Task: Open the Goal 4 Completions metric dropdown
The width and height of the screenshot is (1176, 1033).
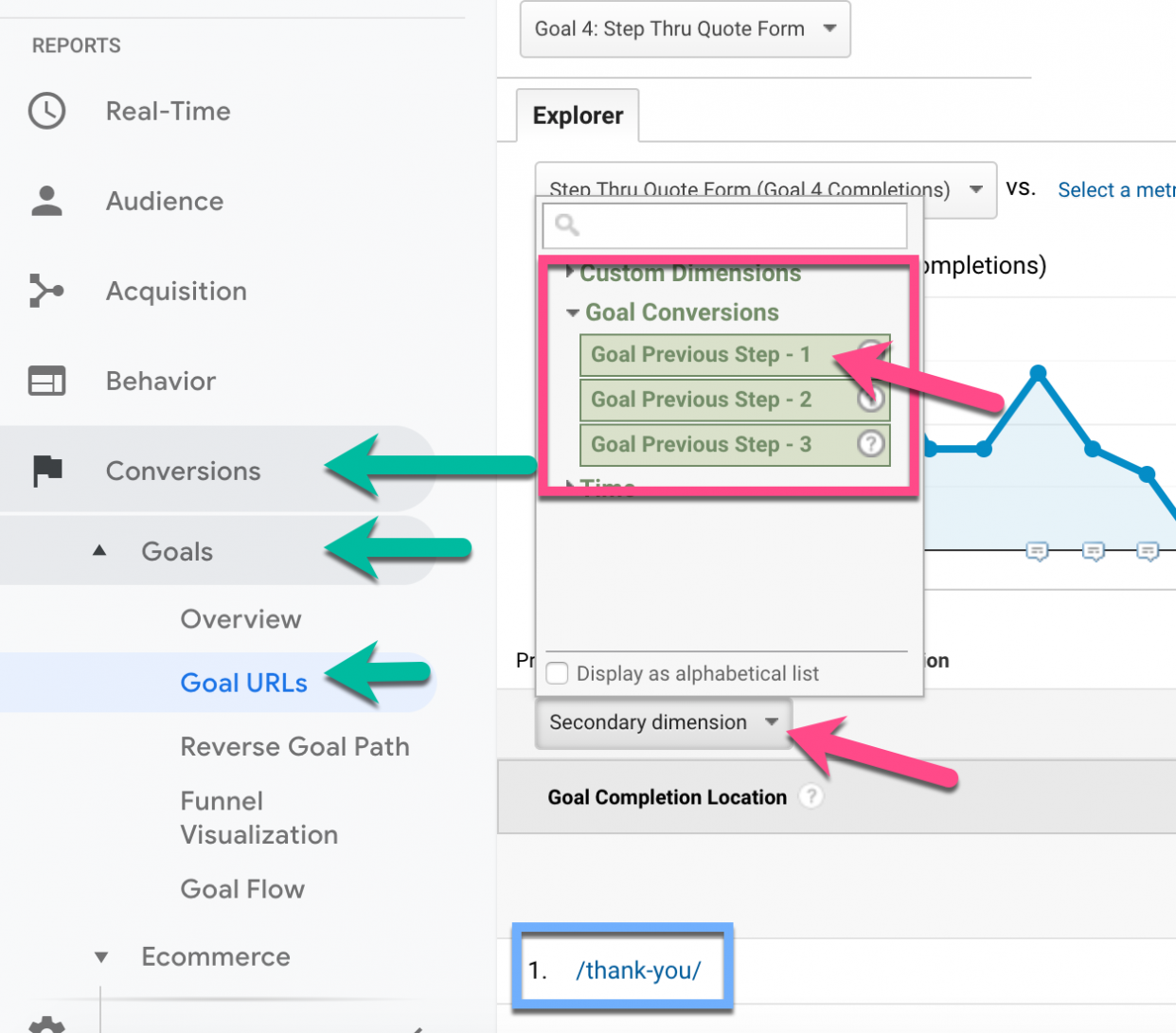Action: click(765, 189)
